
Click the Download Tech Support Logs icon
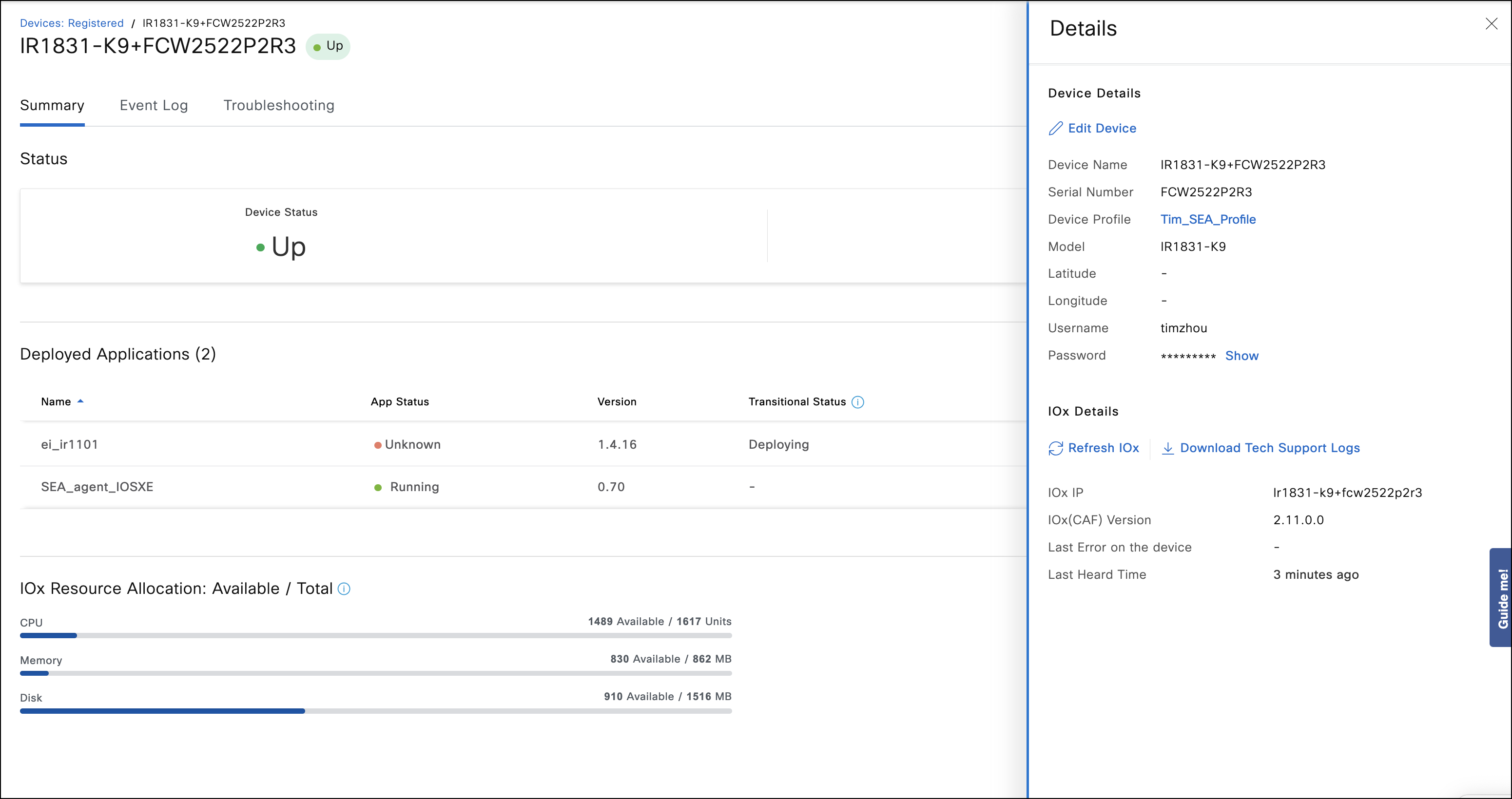click(1168, 448)
